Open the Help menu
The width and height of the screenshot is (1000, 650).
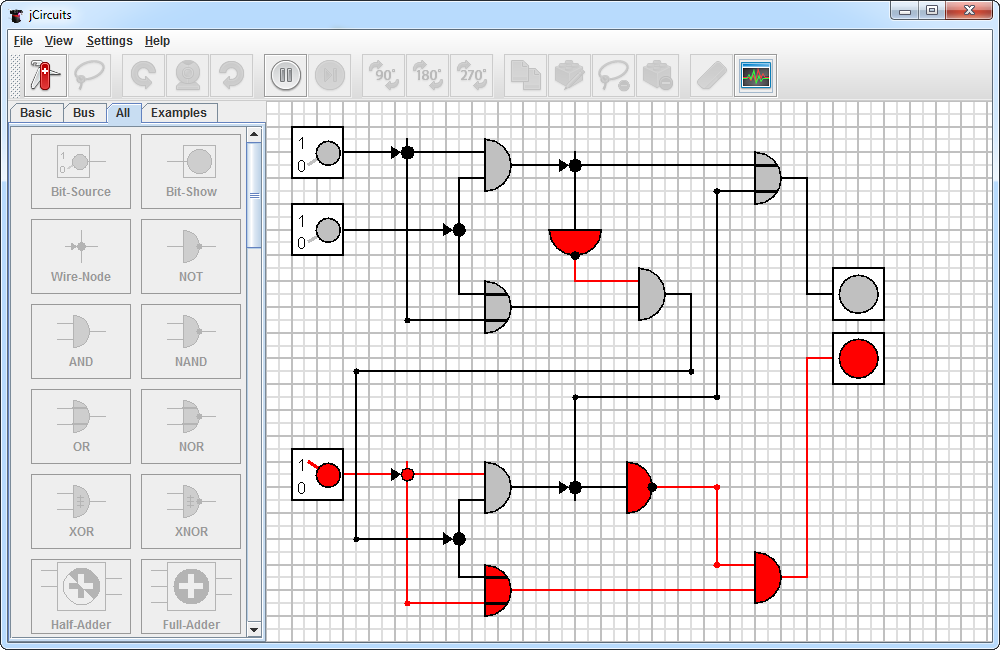pyautogui.click(x=157, y=41)
